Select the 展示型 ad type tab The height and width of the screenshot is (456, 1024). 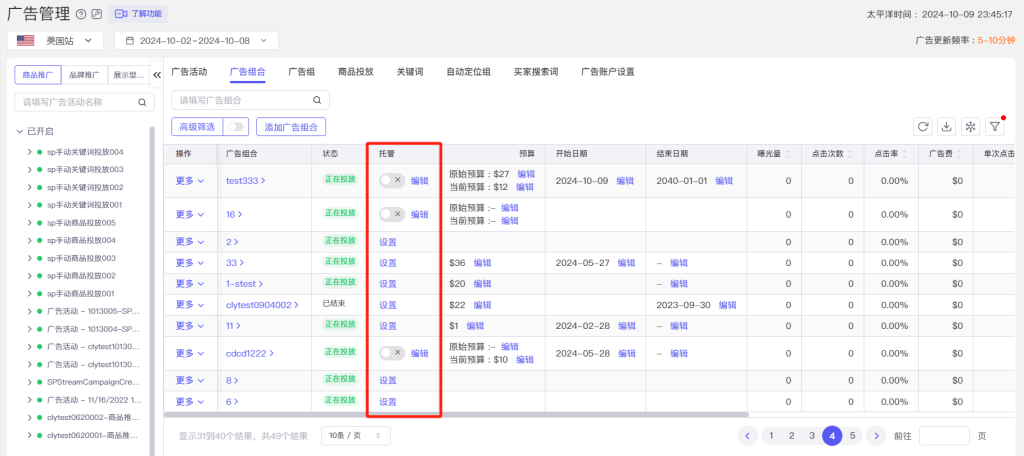[128, 75]
